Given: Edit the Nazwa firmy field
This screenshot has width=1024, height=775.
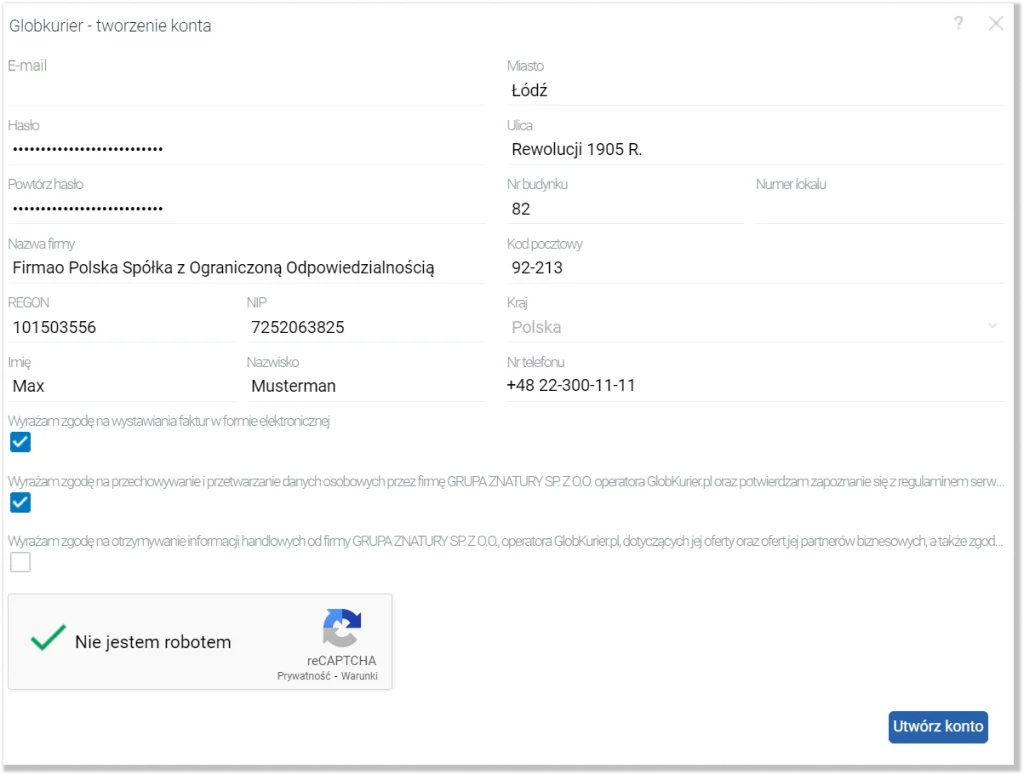Looking at the screenshot, I should click(246, 268).
